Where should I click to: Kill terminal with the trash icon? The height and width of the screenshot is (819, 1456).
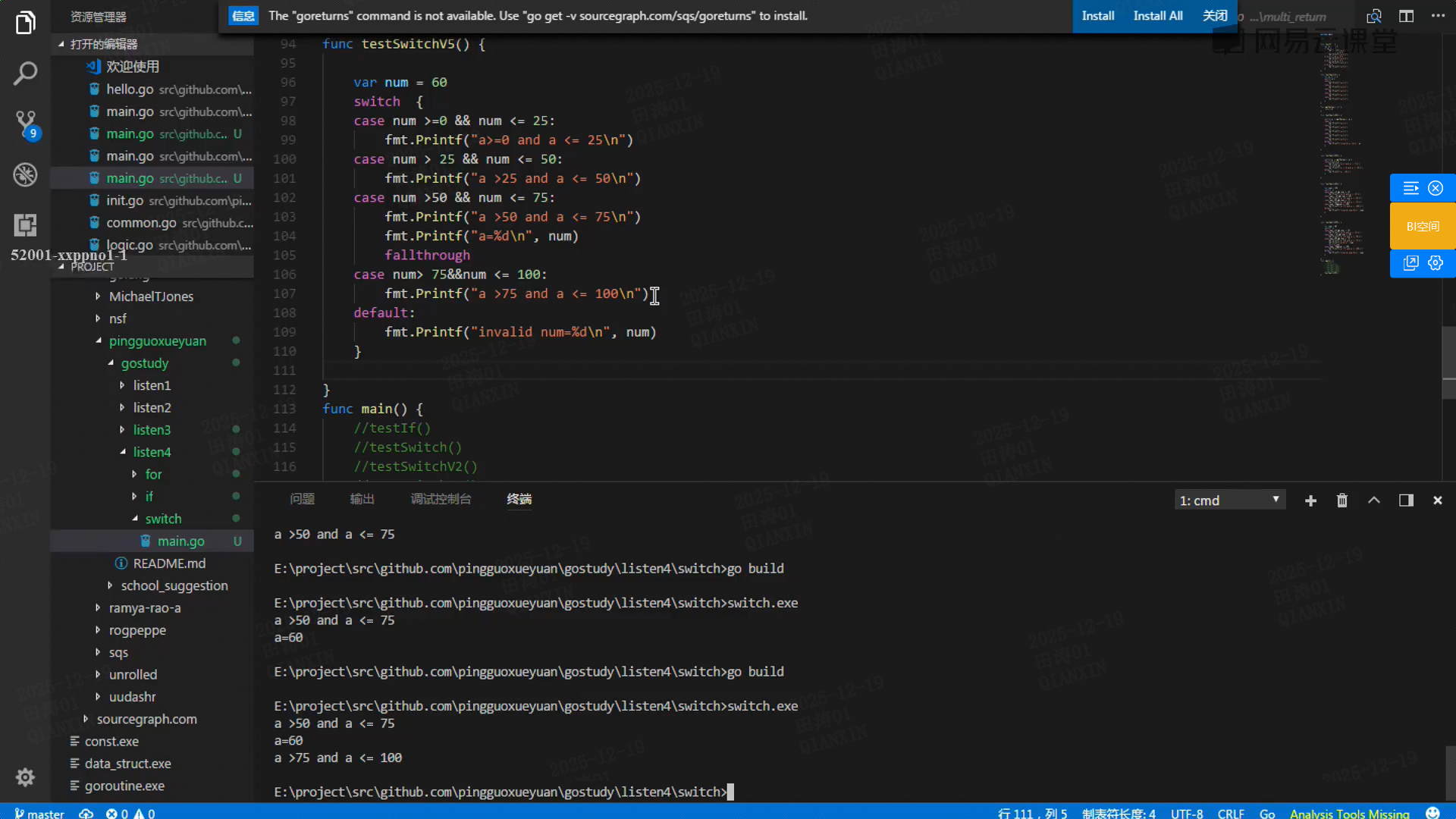click(x=1342, y=500)
